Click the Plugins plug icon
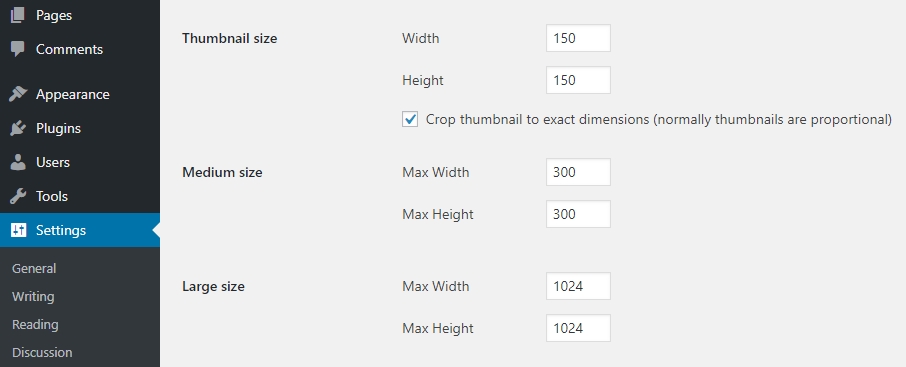The height and width of the screenshot is (367, 906). (x=18, y=128)
